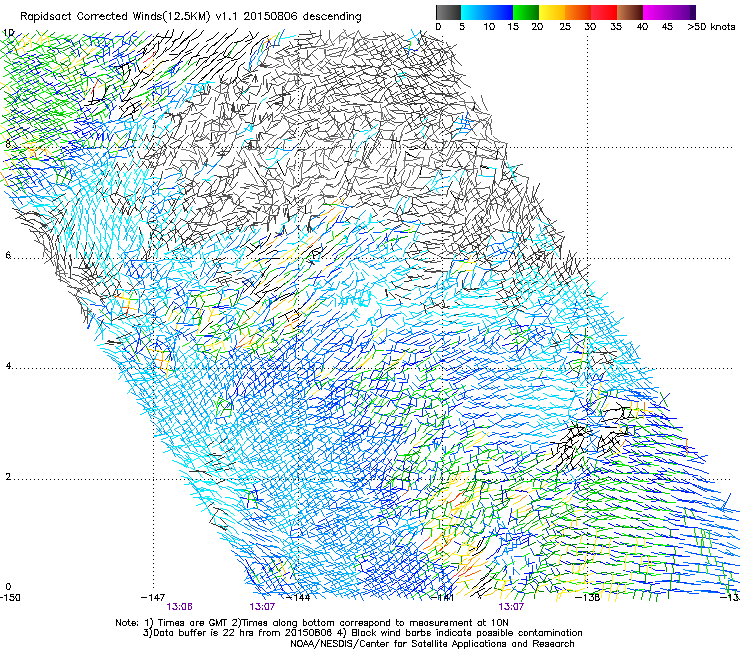The image size is (740, 650).
Task: Pick the red 30–35 knot legend color
Action: tap(604, 12)
